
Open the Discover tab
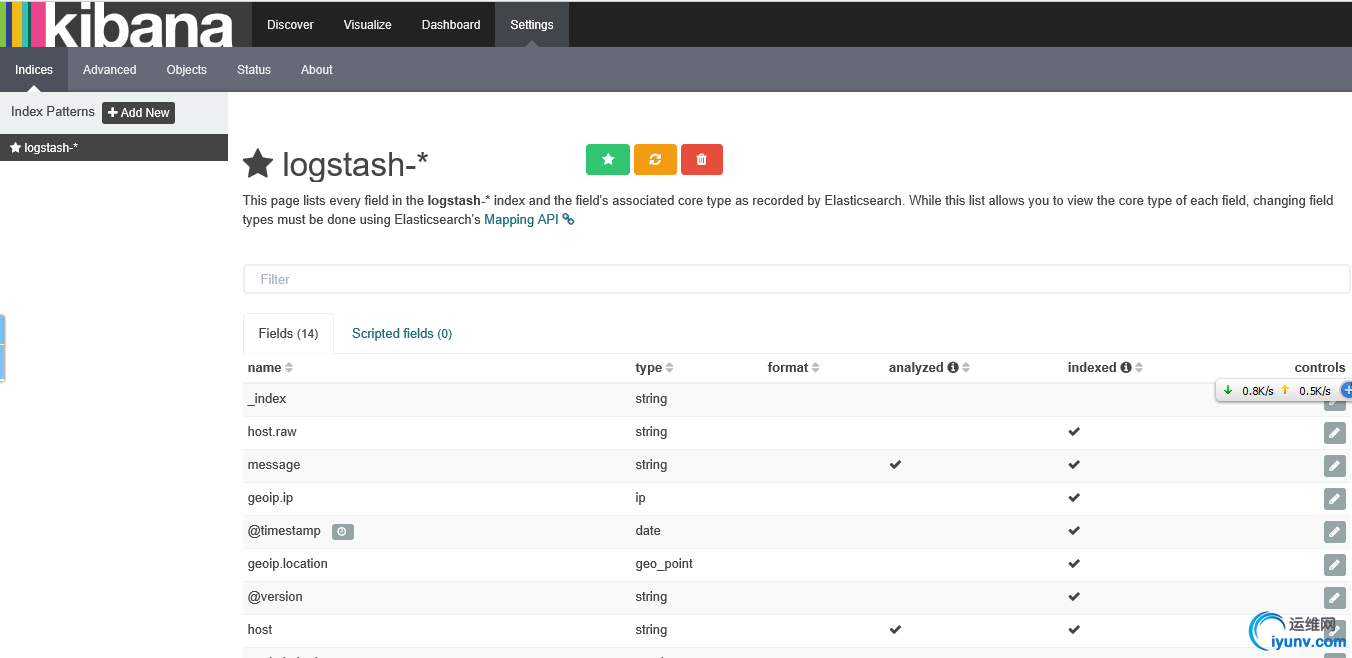(291, 24)
